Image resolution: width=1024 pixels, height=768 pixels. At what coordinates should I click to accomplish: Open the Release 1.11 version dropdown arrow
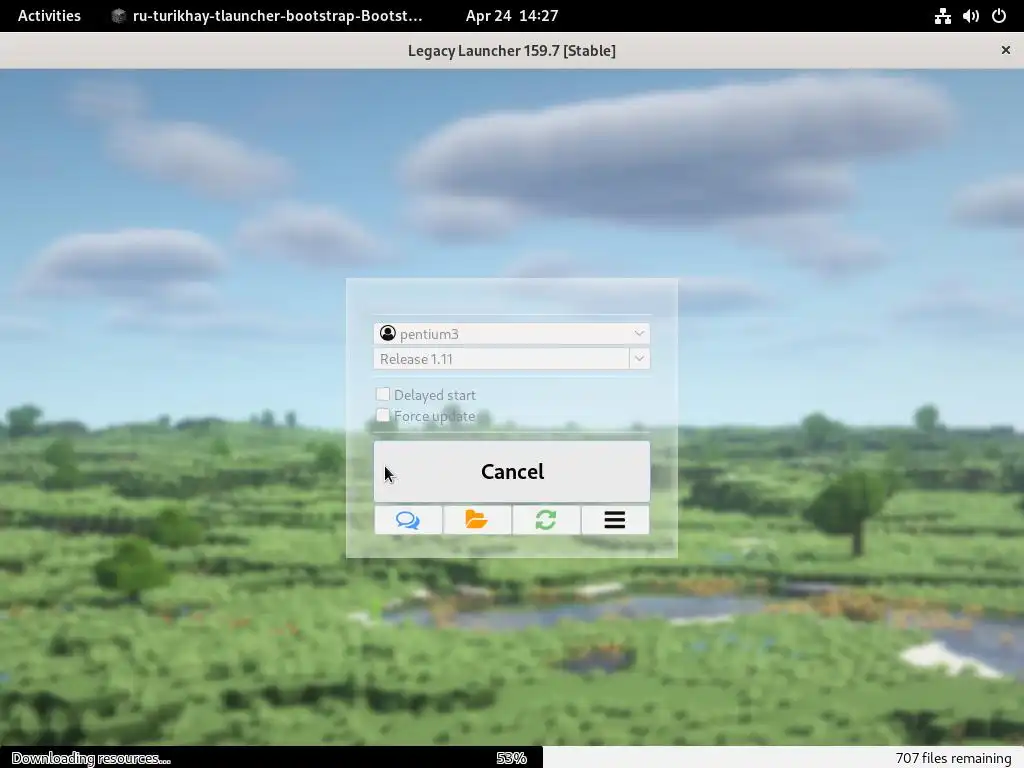point(639,359)
